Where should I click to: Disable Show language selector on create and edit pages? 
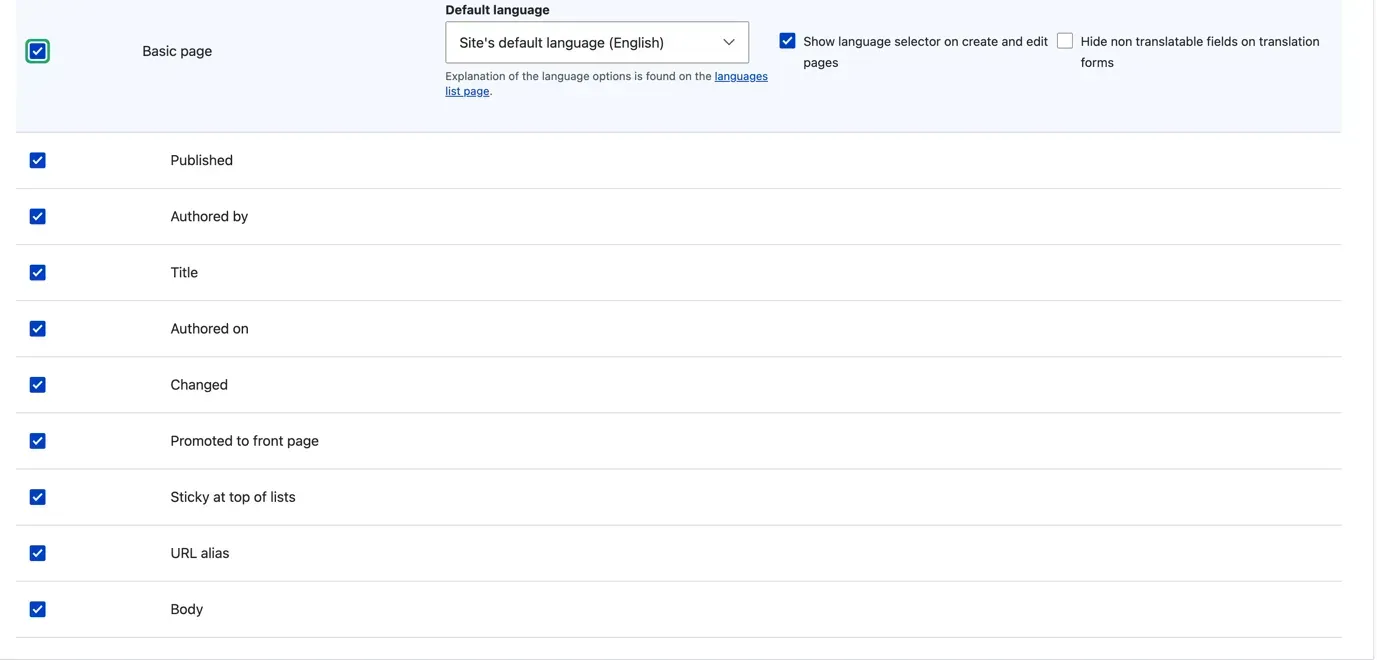(x=787, y=41)
